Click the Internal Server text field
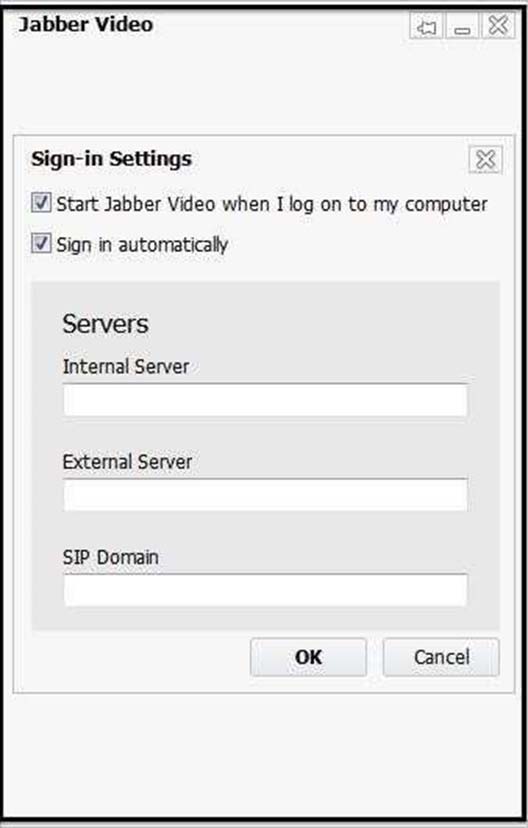The height and width of the screenshot is (828, 528). click(x=265, y=400)
